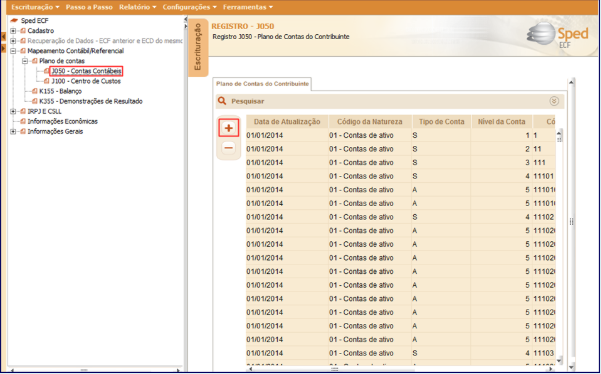Collapse Mapeamento Contábil/Referencial node
The image size is (601, 374).
(13, 51)
